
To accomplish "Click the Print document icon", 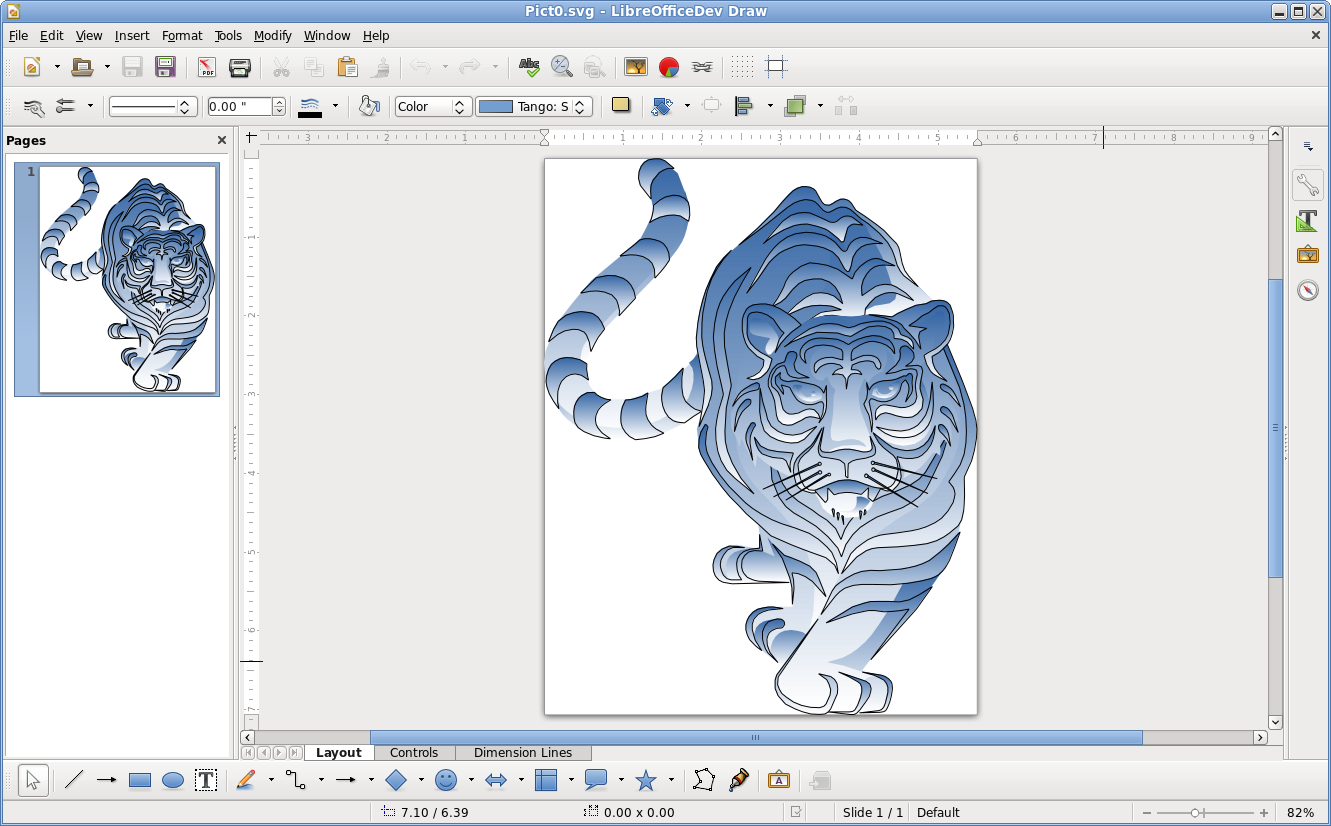I will pyautogui.click(x=239, y=67).
